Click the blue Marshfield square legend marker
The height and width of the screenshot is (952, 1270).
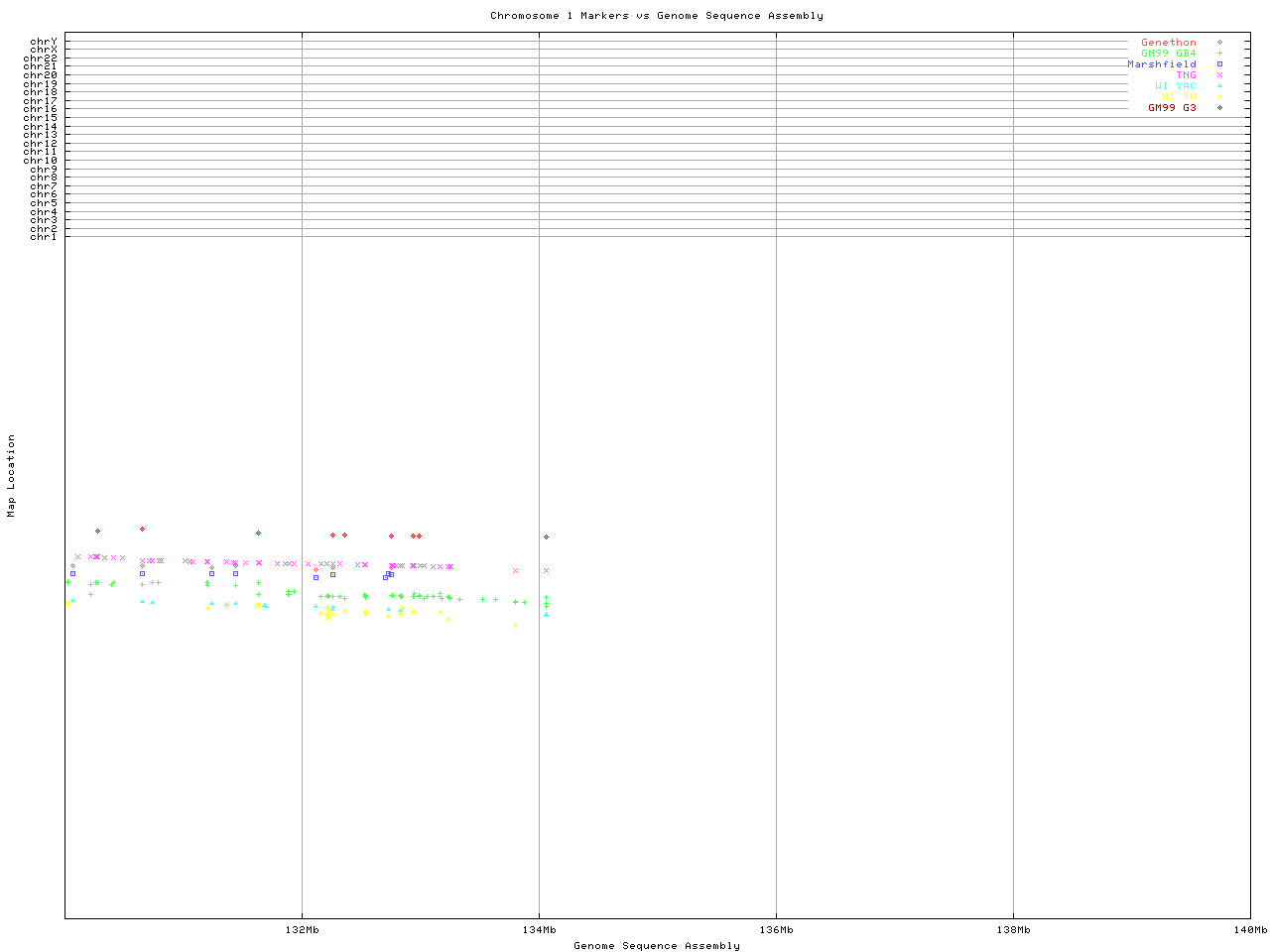[1219, 64]
